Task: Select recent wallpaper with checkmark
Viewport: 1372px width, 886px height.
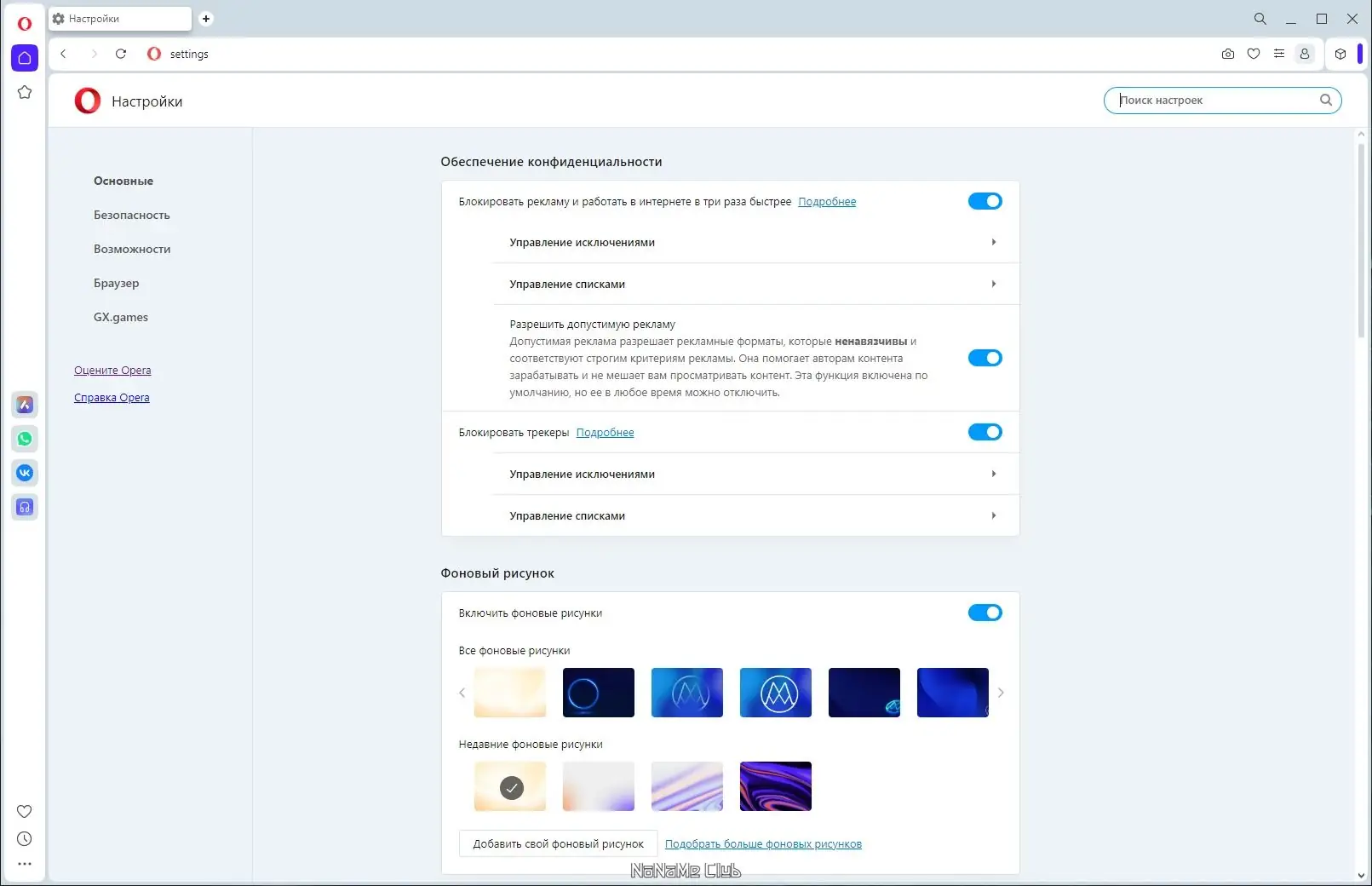Action: [510, 786]
